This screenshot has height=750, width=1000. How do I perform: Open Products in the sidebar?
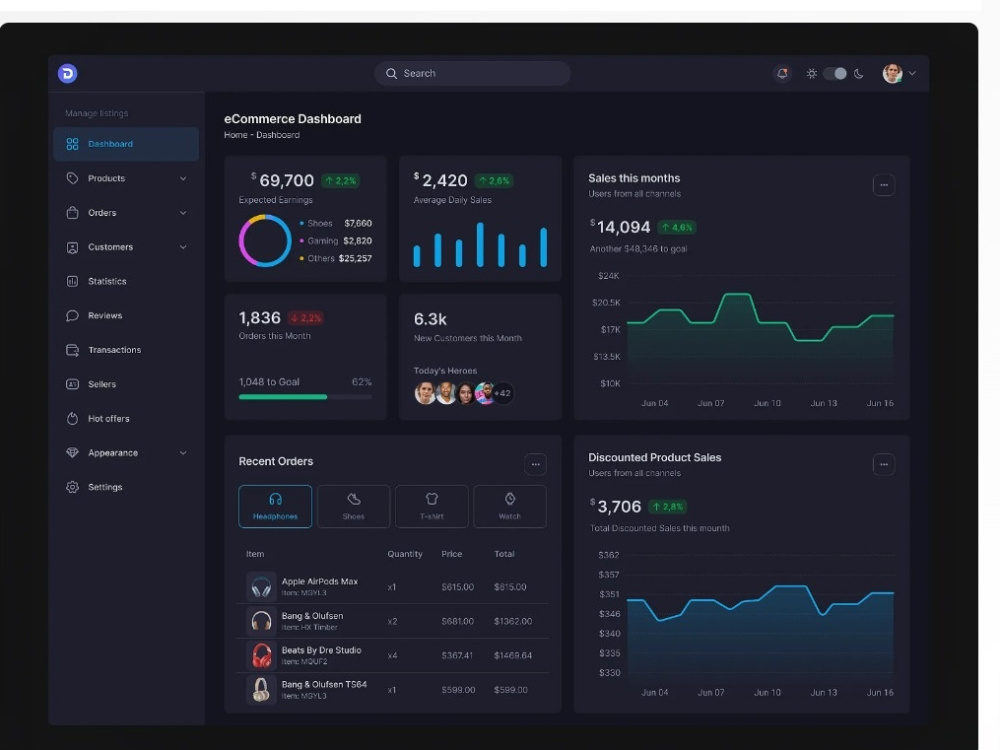point(126,179)
